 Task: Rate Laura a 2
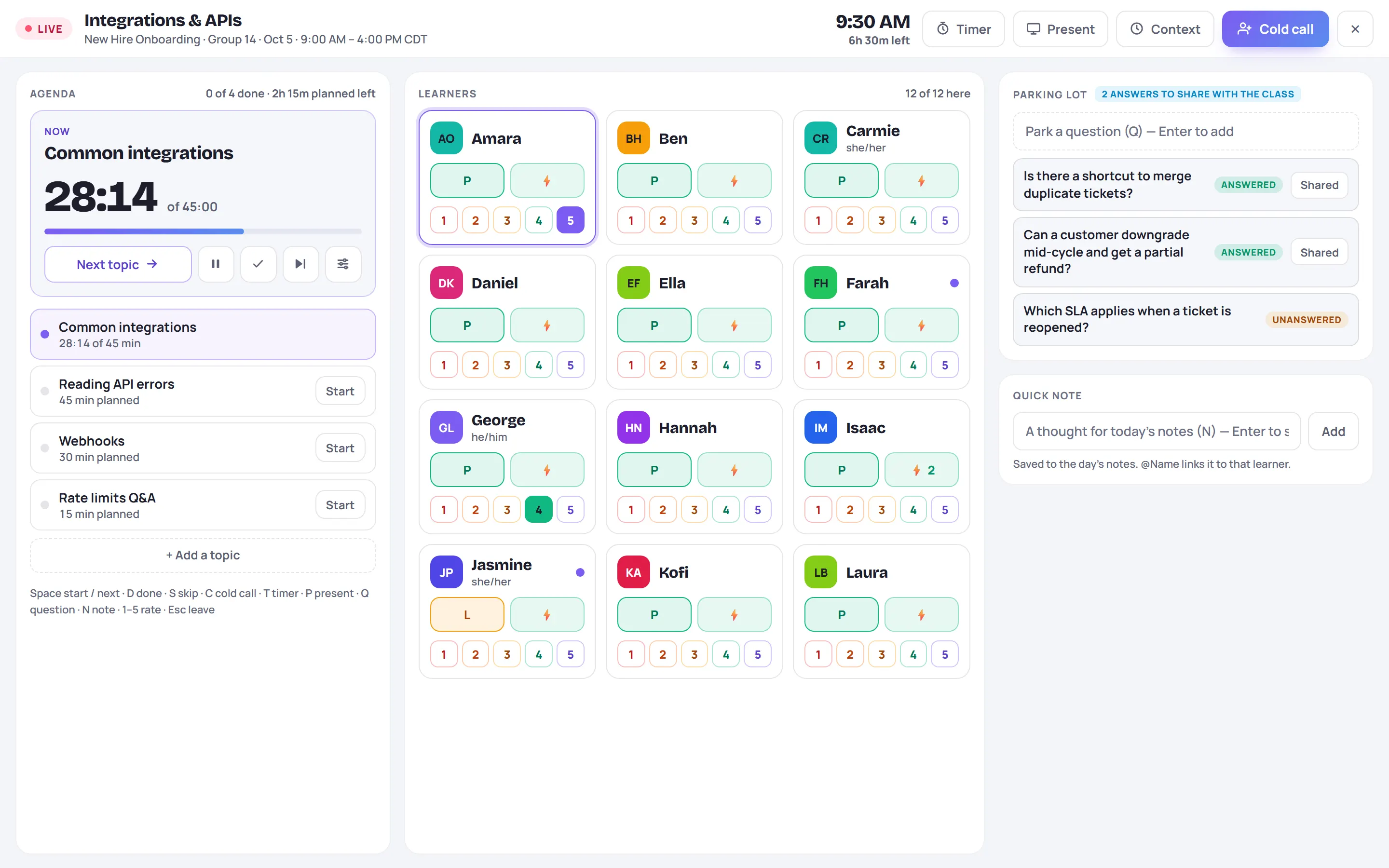(850, 654)
